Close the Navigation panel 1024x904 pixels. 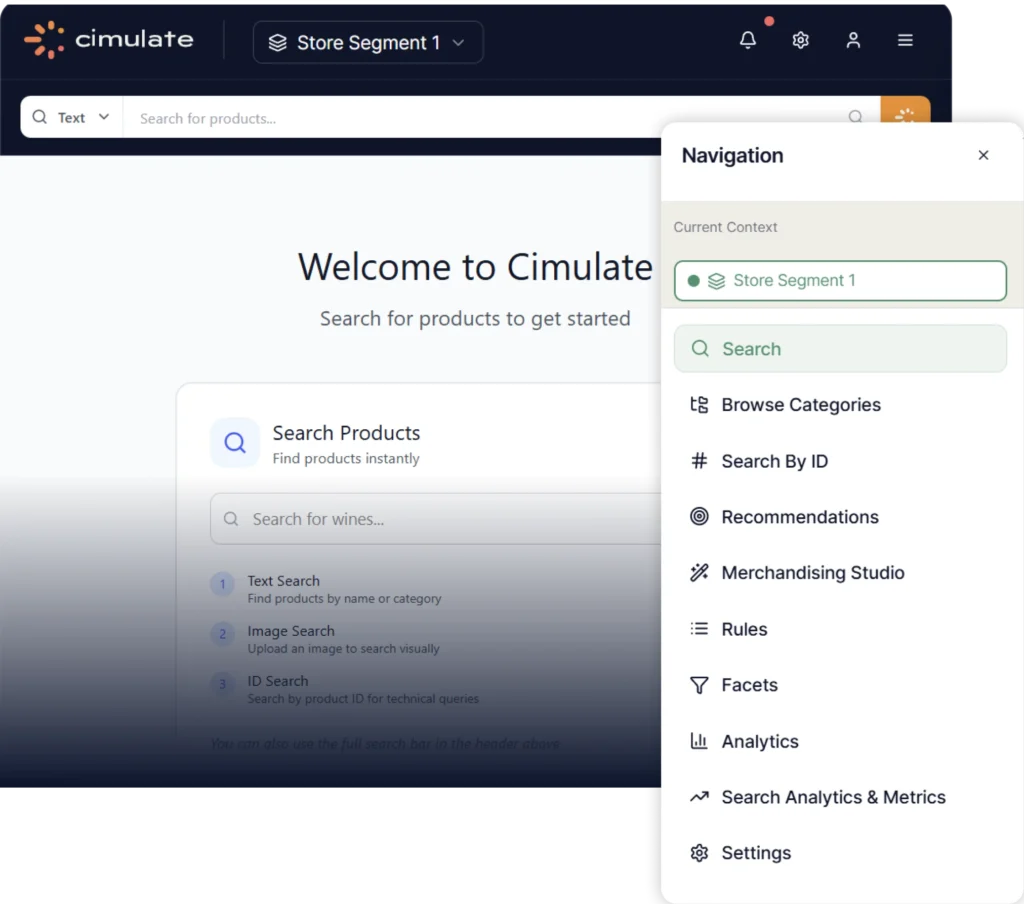coord(983,155)
